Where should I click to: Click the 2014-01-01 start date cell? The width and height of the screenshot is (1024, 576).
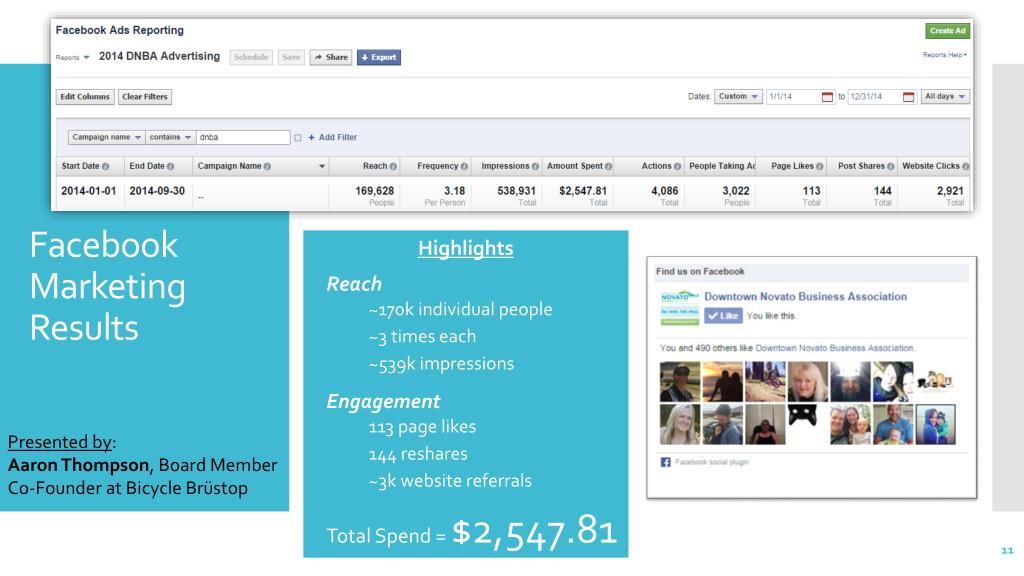pos(89,191)
